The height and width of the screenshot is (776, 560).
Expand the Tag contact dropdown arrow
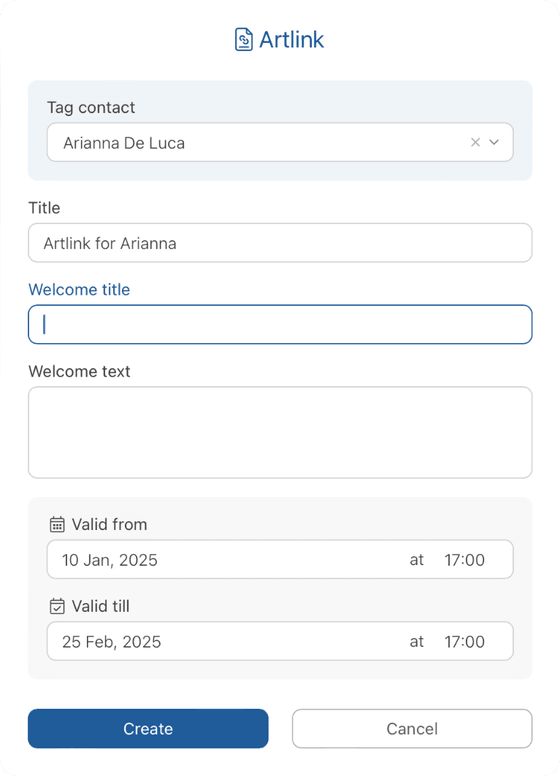click(494, 143)
